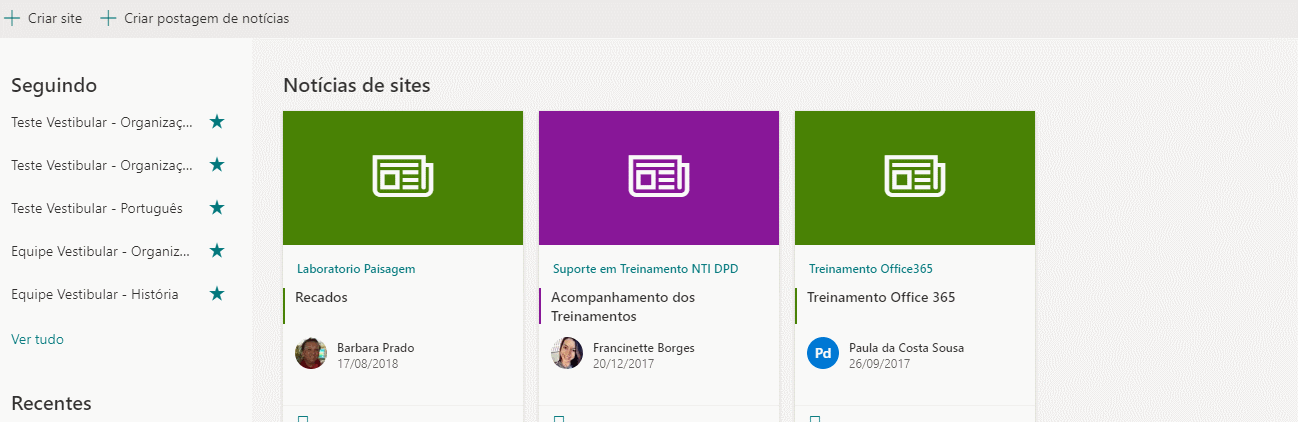
Task: Select the author name Barbara Prado
Action: tap(375, 348)
